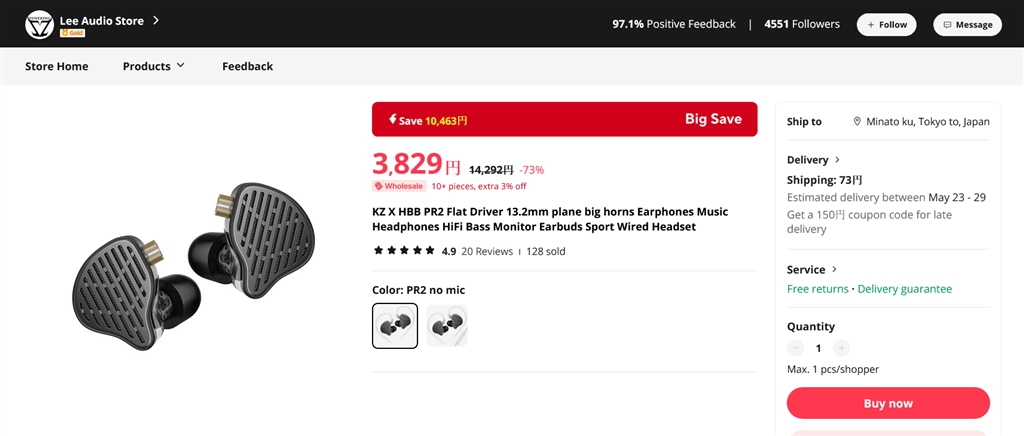Go to Store Home tab
Viewport: 1024px width, 436px height.
pyautogui.click(x=57, y=66)
